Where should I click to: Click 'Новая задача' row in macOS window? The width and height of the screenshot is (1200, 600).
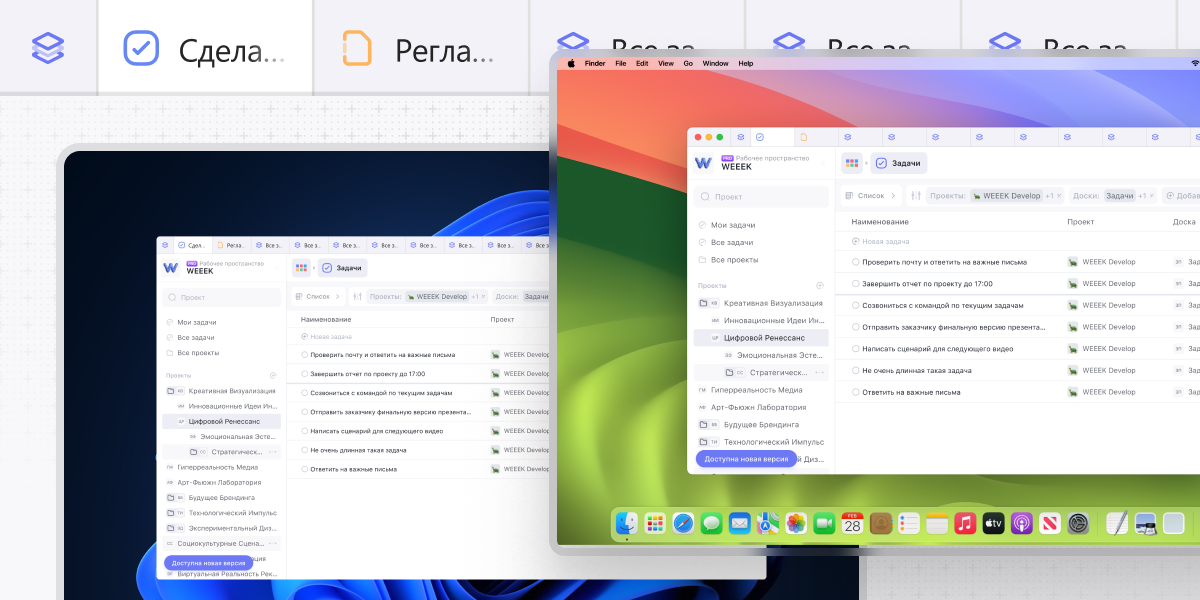880,241
